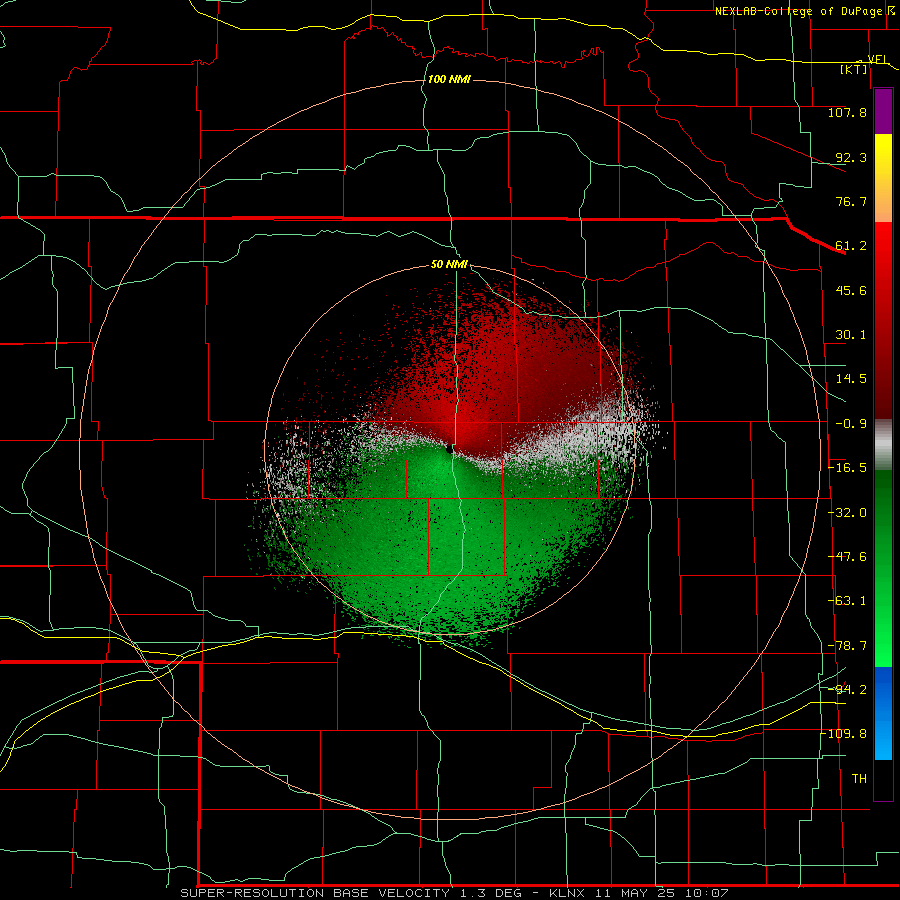
Task: Click the [KT] units label
Action: pyautogui.click(x=854, y=69)
